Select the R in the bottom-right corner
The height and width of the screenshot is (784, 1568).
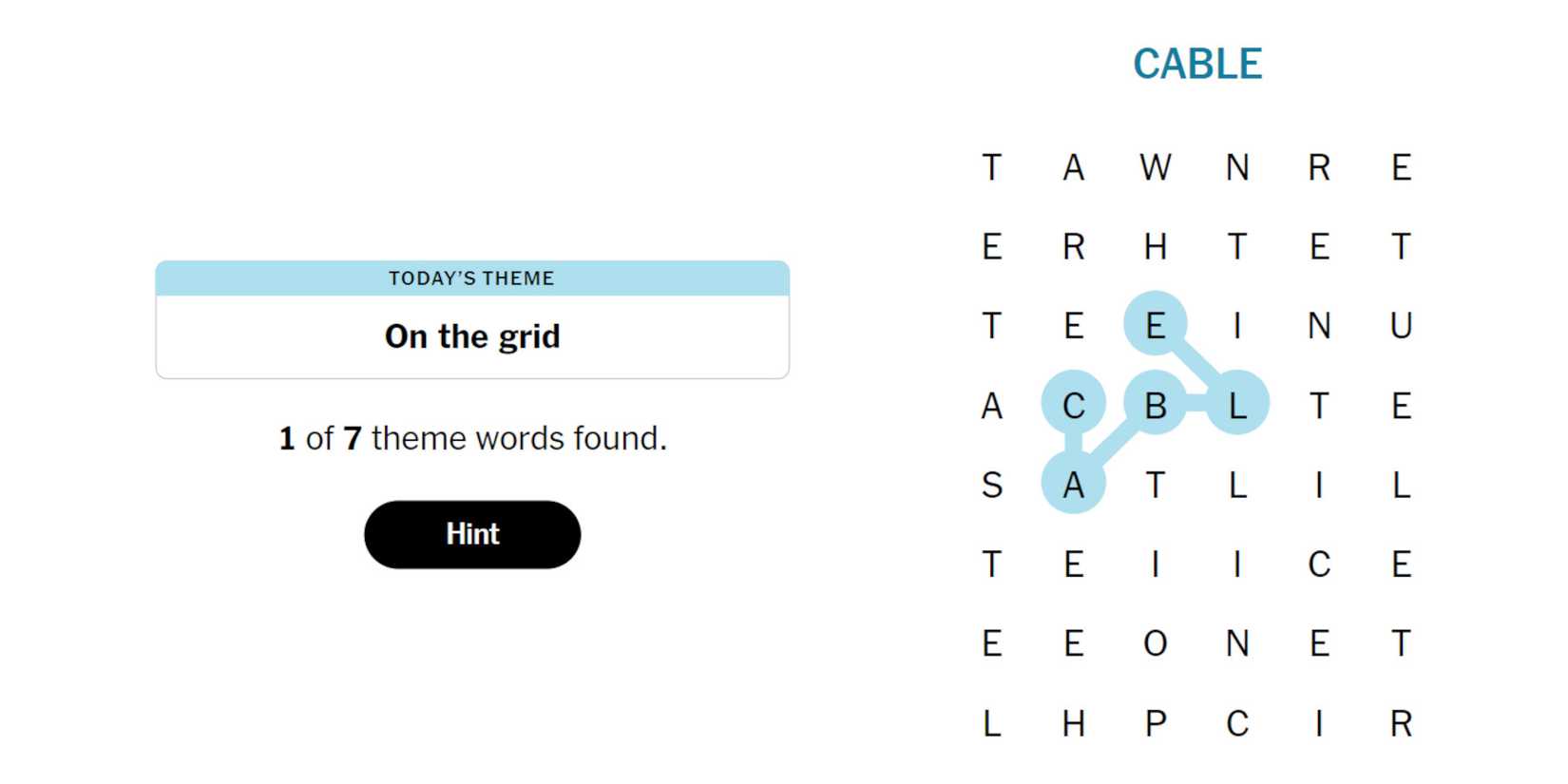(1401, 724)
